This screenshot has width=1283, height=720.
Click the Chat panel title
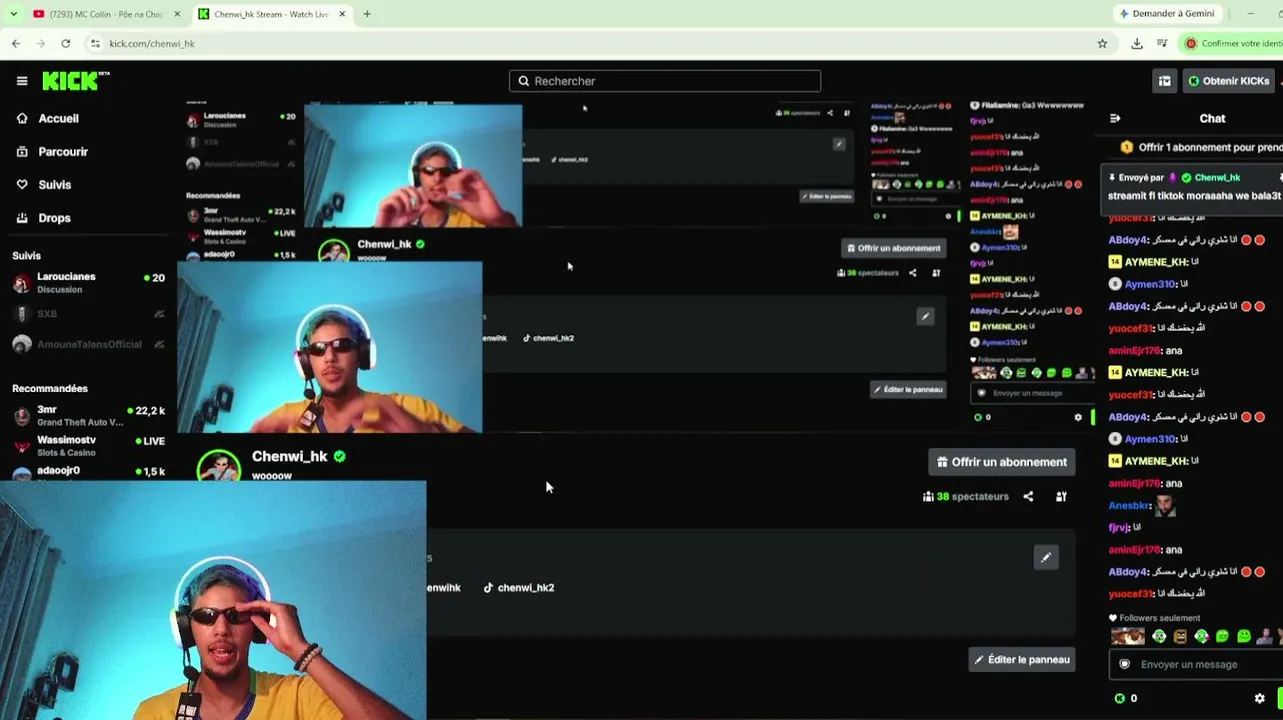pos(1212,118)
